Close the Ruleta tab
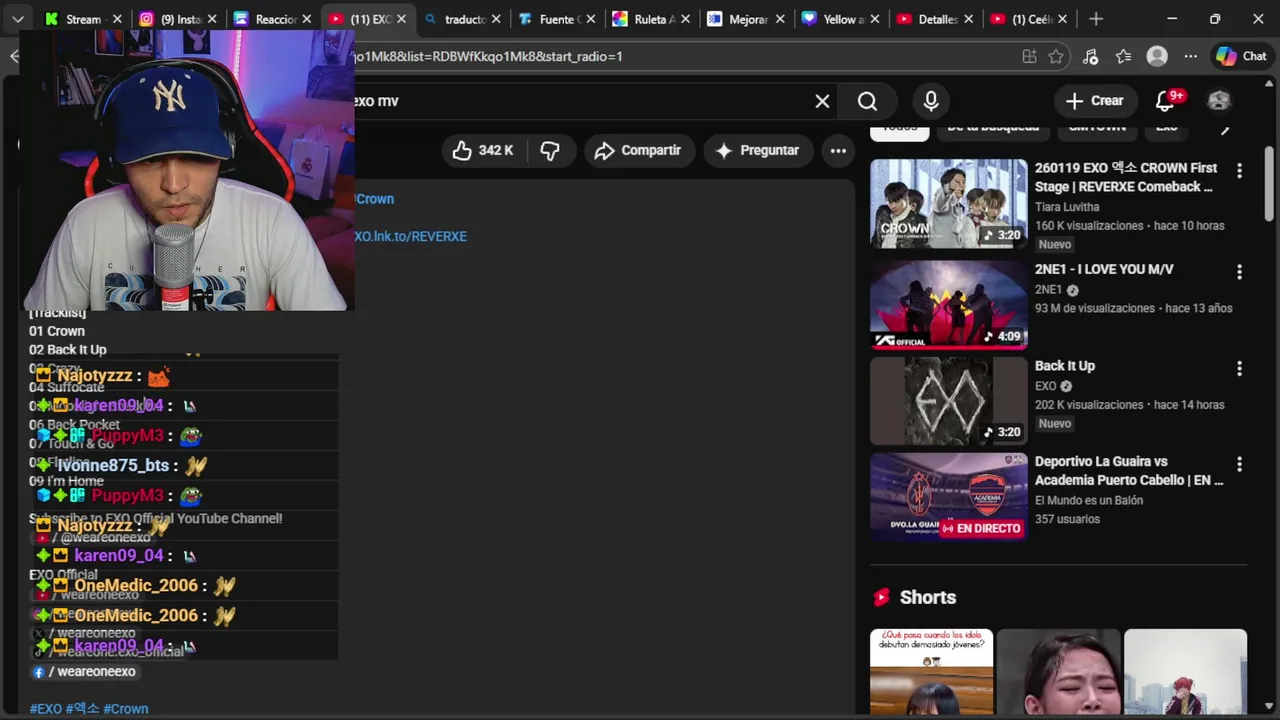The width and height of the screenshot is (1280, 720). point(686,19)
